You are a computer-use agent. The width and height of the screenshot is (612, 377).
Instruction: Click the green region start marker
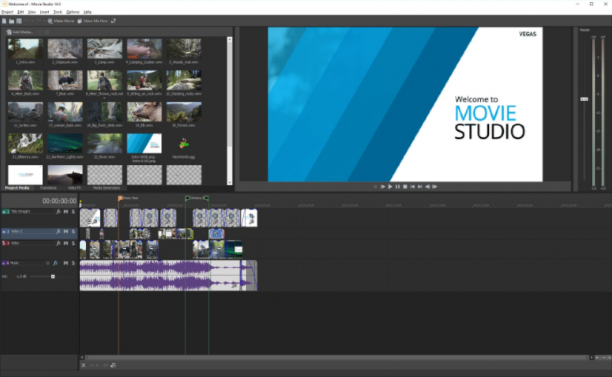[187, 198]
